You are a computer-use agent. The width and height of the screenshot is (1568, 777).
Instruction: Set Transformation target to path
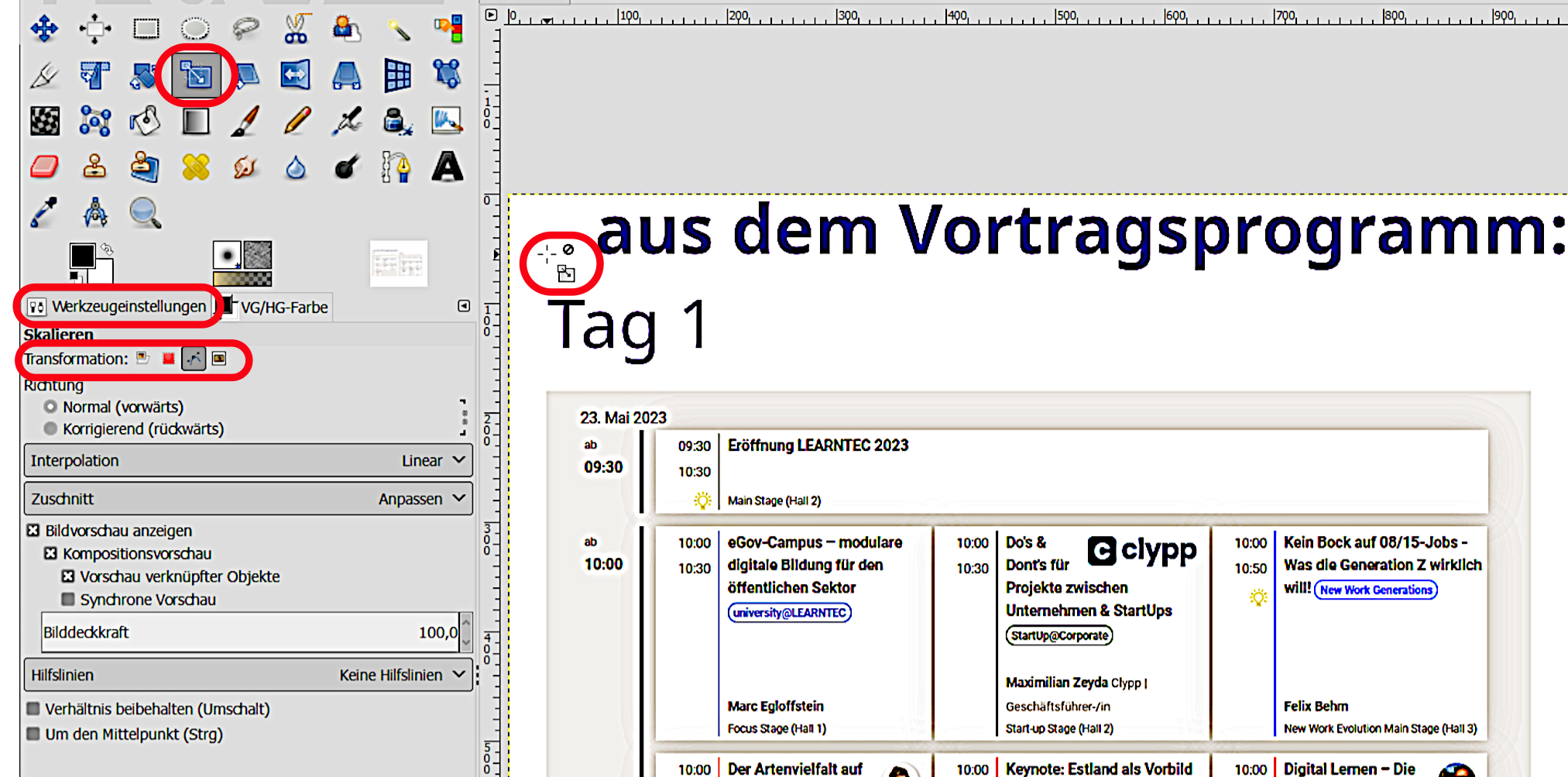tap(194, 358)
